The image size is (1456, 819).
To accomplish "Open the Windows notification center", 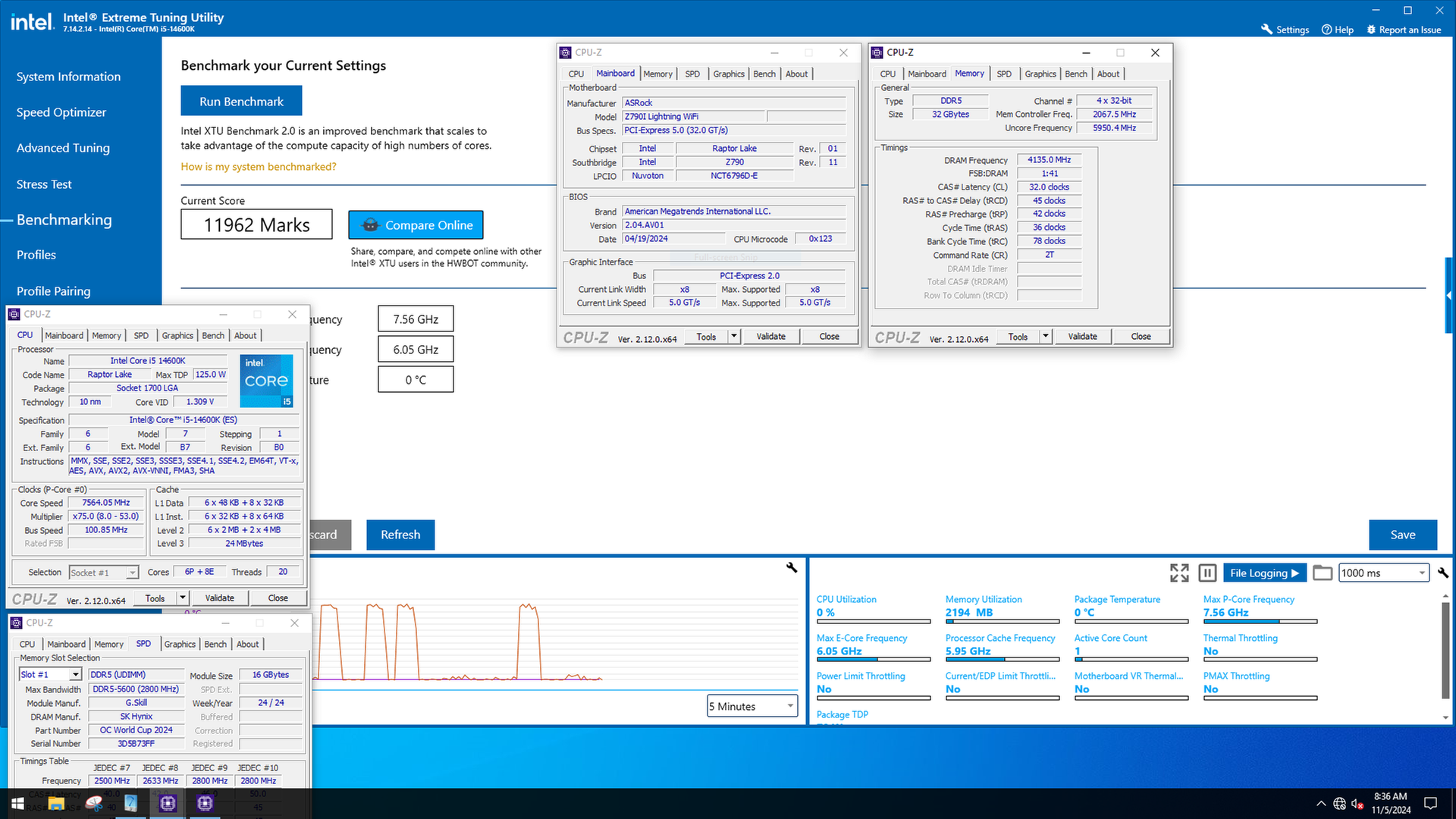I will (x=1431, y=804).
